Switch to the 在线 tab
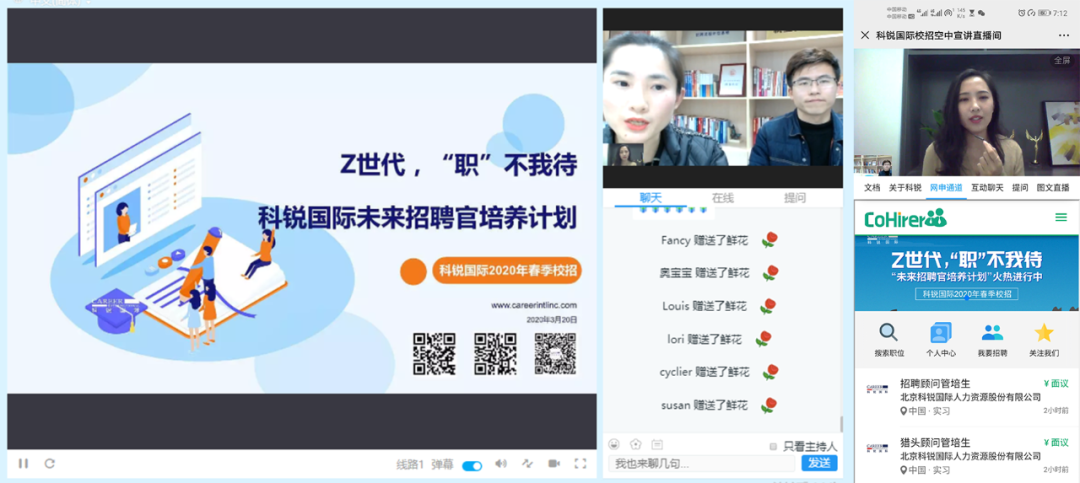 [x=722, y=198]
